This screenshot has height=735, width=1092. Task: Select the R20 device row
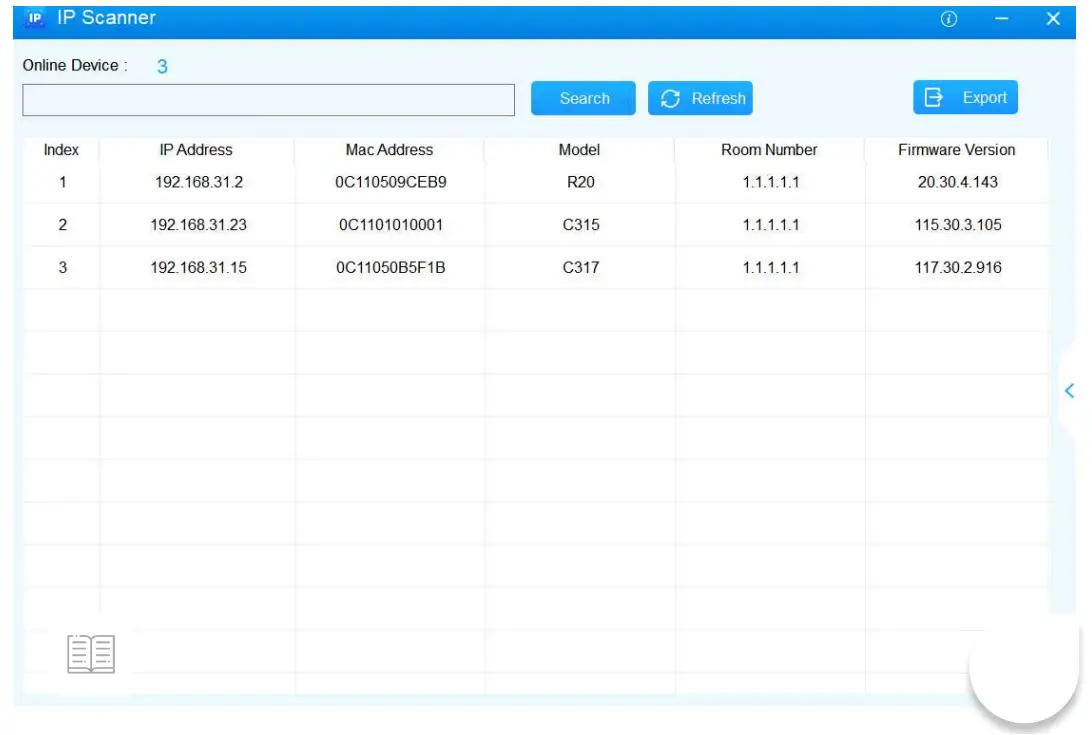580,182
